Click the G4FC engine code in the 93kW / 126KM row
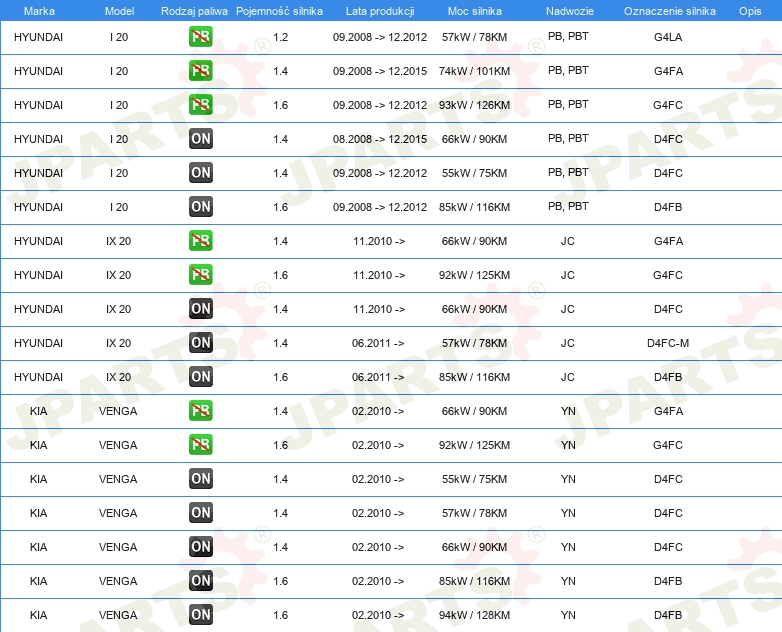Viewport: 782px width, 632px height. 668,105
